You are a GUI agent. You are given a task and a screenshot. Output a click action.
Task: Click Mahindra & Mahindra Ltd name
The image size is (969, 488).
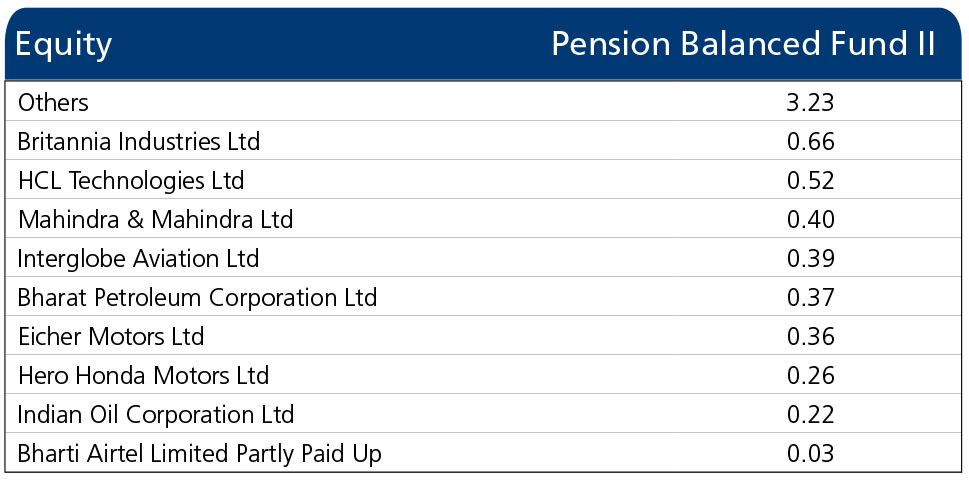click(156, 220)
